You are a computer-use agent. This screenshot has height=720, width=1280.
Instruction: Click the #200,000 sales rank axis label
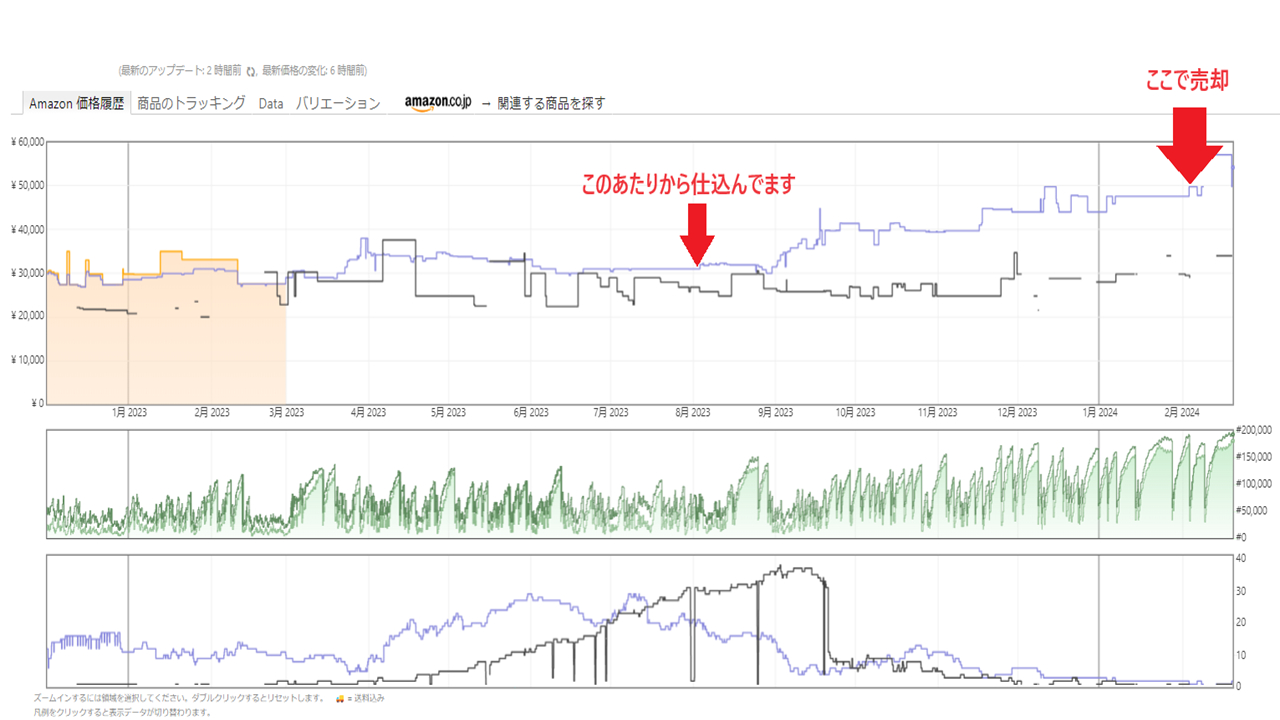click(1254, 430)
